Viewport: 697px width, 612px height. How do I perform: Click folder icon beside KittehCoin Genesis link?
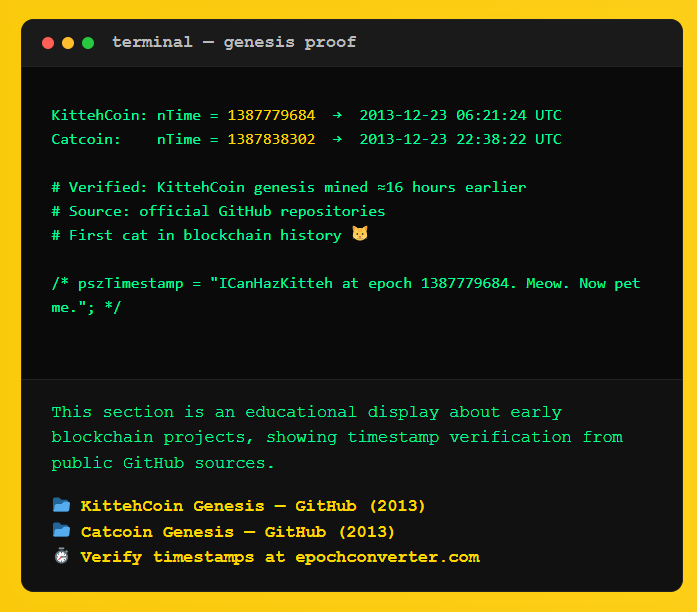click(61, 505)
